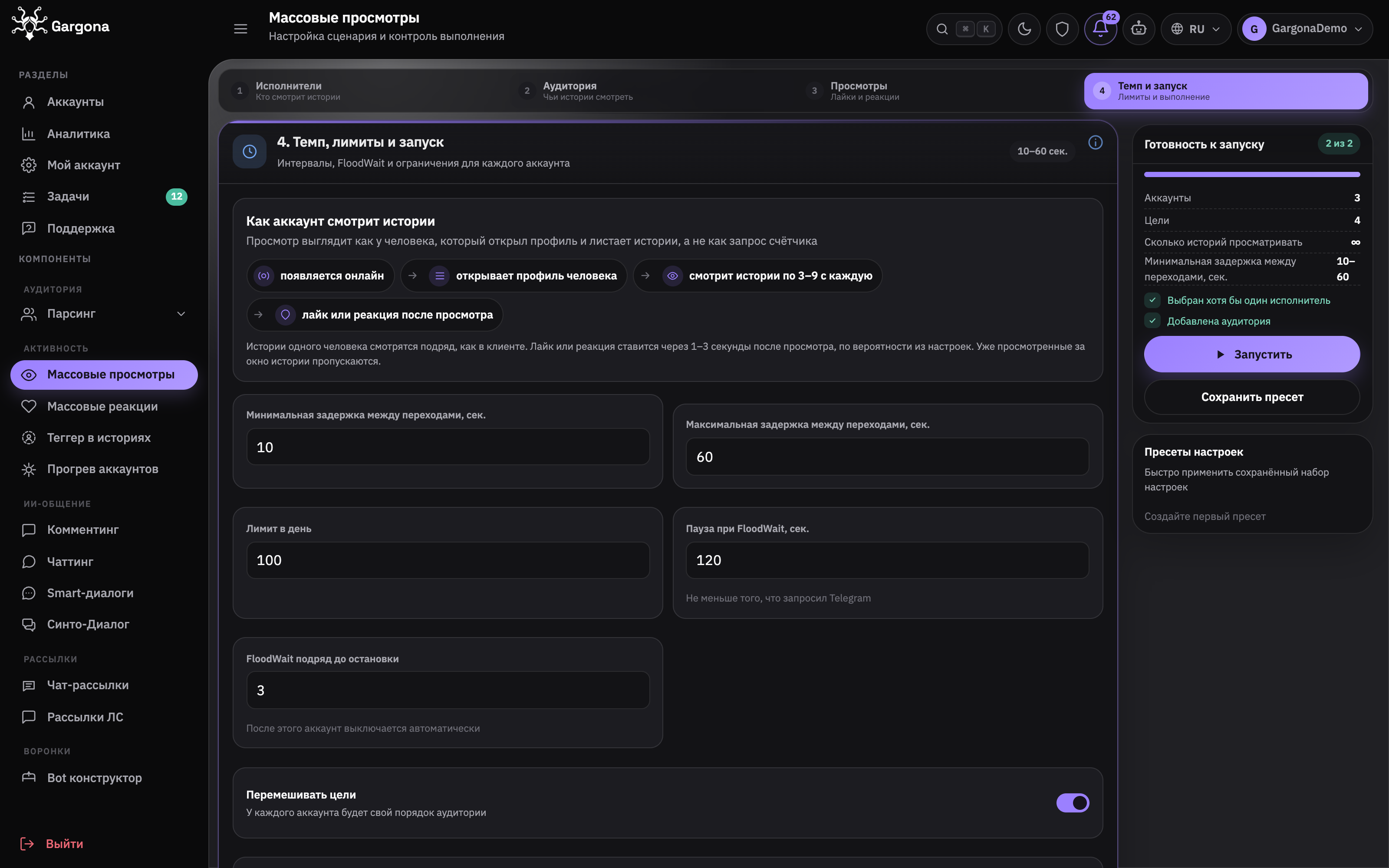Open Чаттинг section
This screenshot has width=1389, height=868.
104,562
